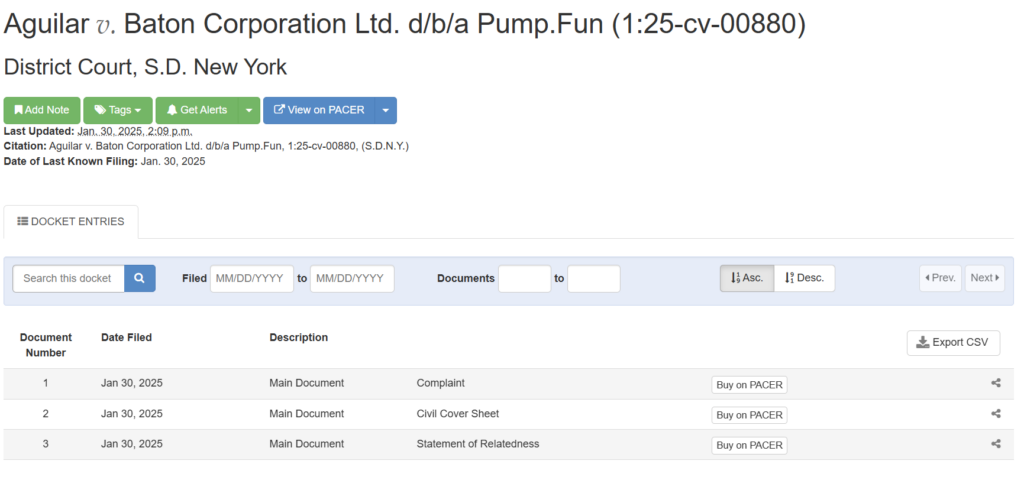Image resolution: width=1024 pixels, height=490 pixels.
Task: Click the Add Note button
Action: pyautogui.click(x=42, y=110)
